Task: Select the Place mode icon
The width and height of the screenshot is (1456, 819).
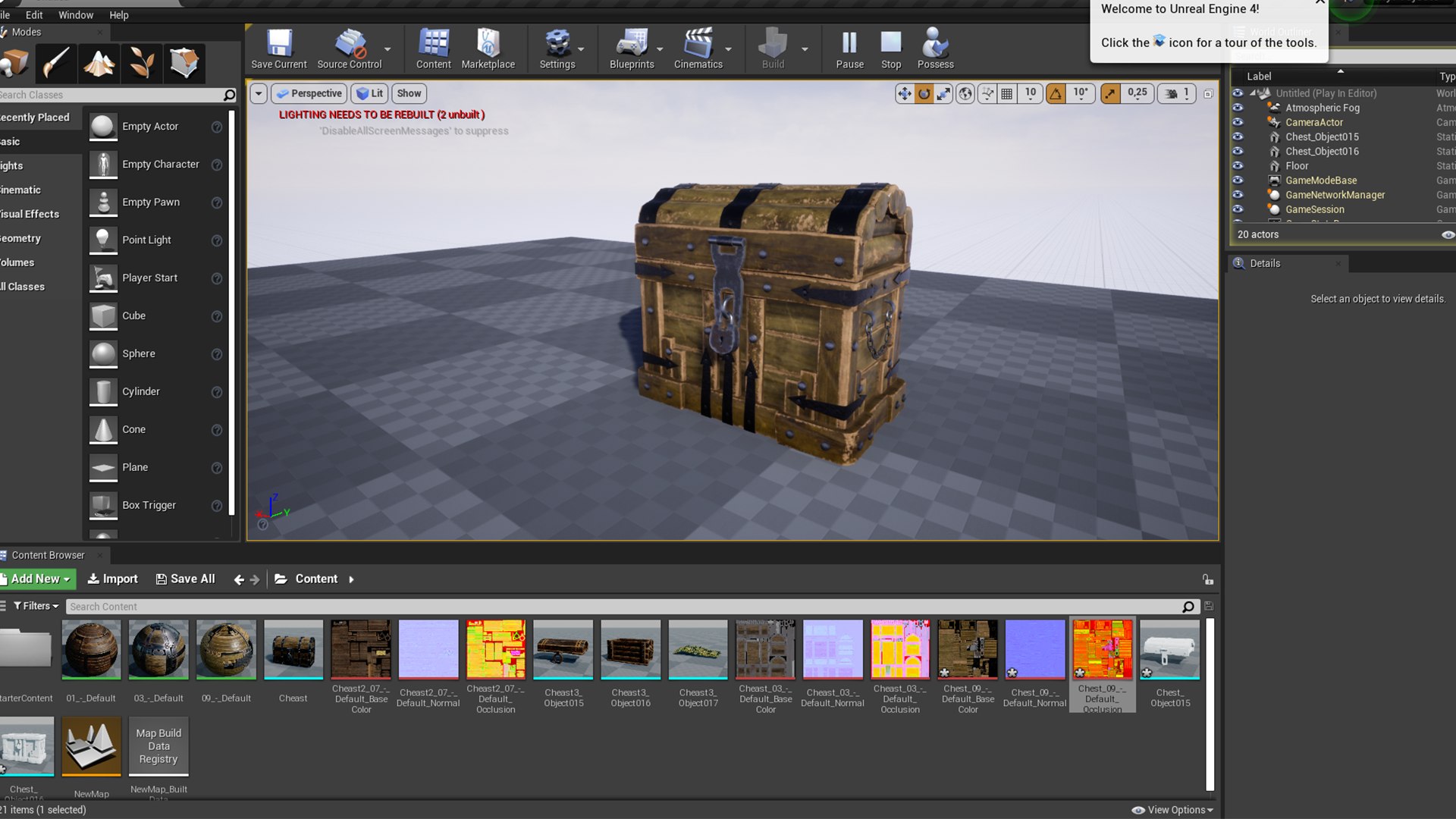Action: tap(14, 63)
